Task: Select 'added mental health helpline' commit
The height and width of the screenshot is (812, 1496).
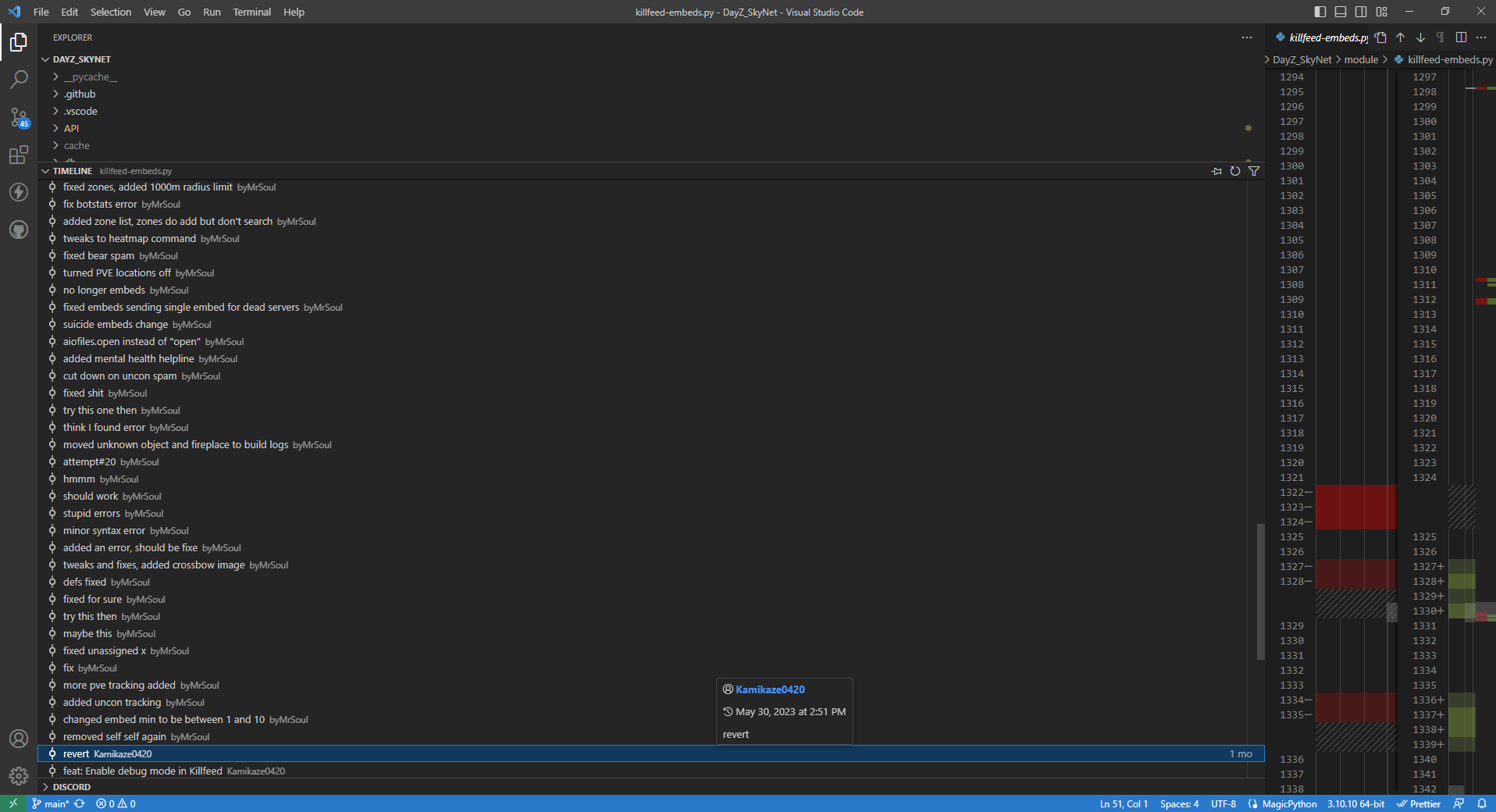Action: coord(651,358)
